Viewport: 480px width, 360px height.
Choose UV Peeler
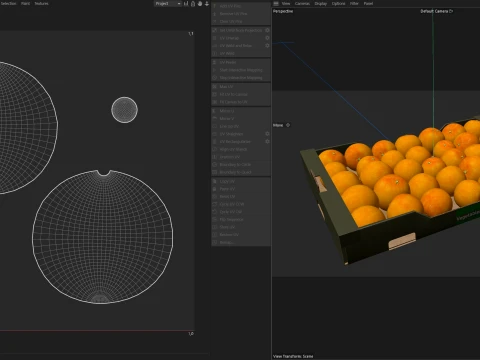click(x=241, y=62)
